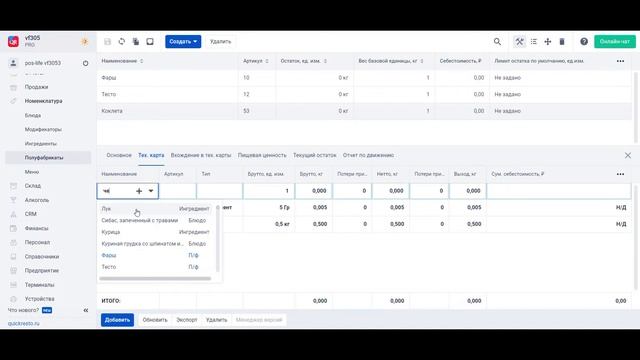Open the search magnifier in the top toolbar
Screen dimensions: 640x360
[x=497, y=42]
